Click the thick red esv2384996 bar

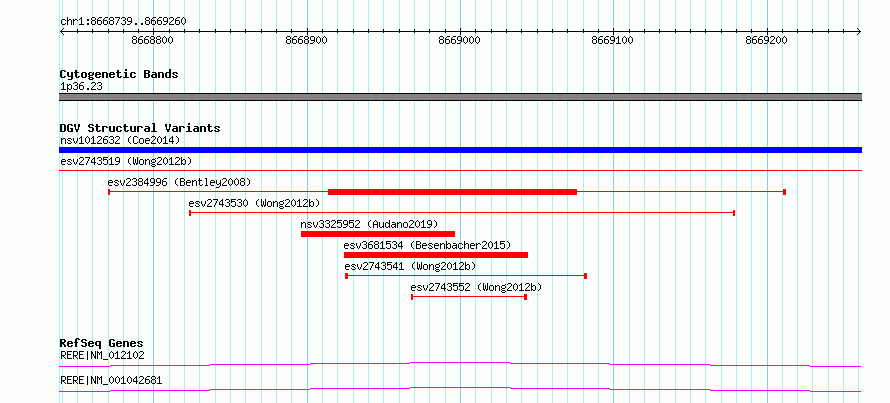click(x=452, y=192)
